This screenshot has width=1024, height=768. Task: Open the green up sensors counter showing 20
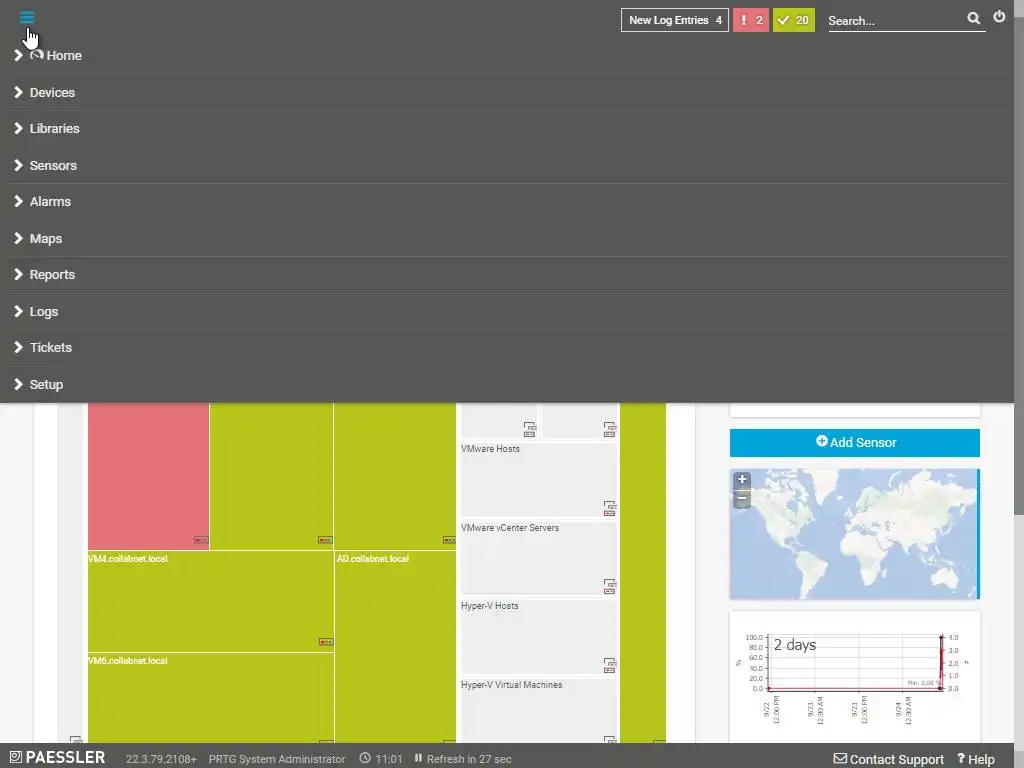[x=793, y=20]
